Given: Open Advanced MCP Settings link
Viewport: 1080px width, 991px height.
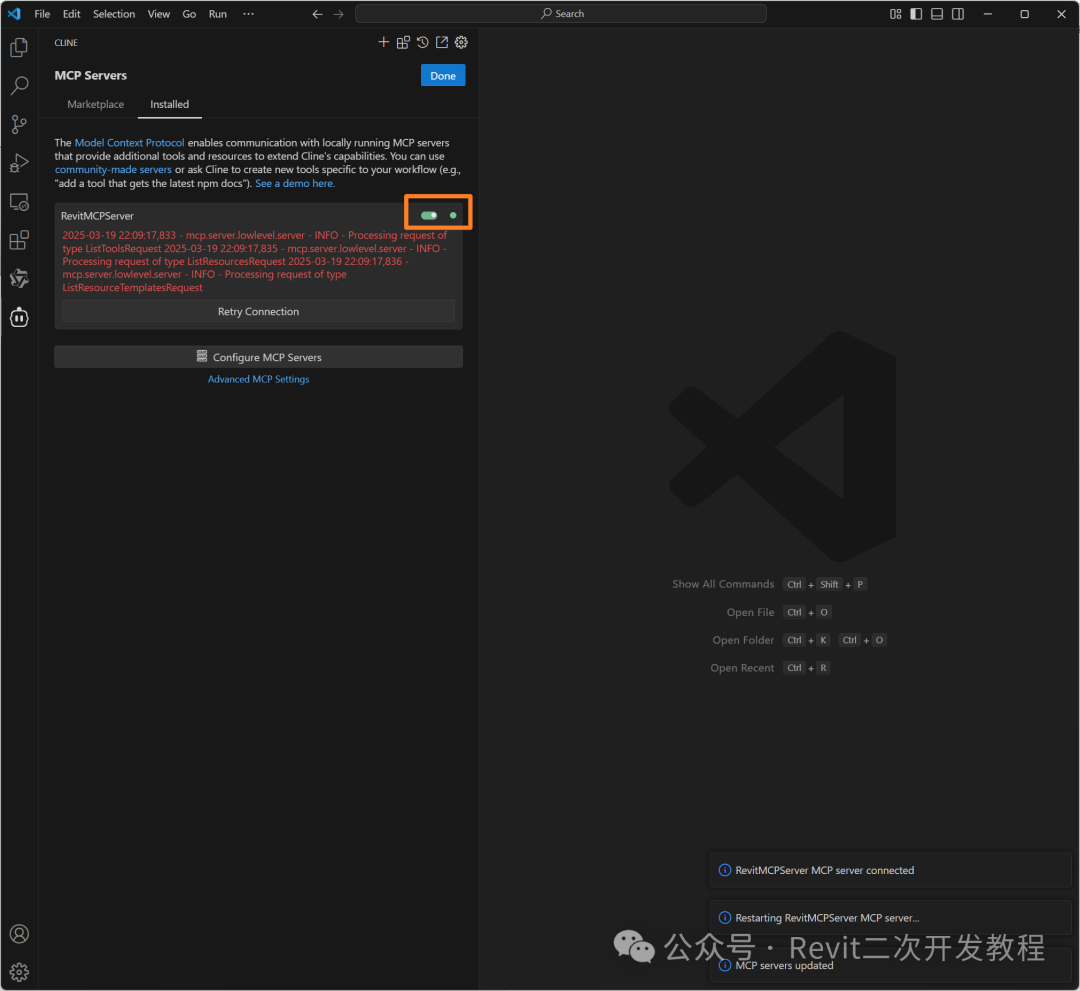Looking at the screenshot, I should (258, 379).
